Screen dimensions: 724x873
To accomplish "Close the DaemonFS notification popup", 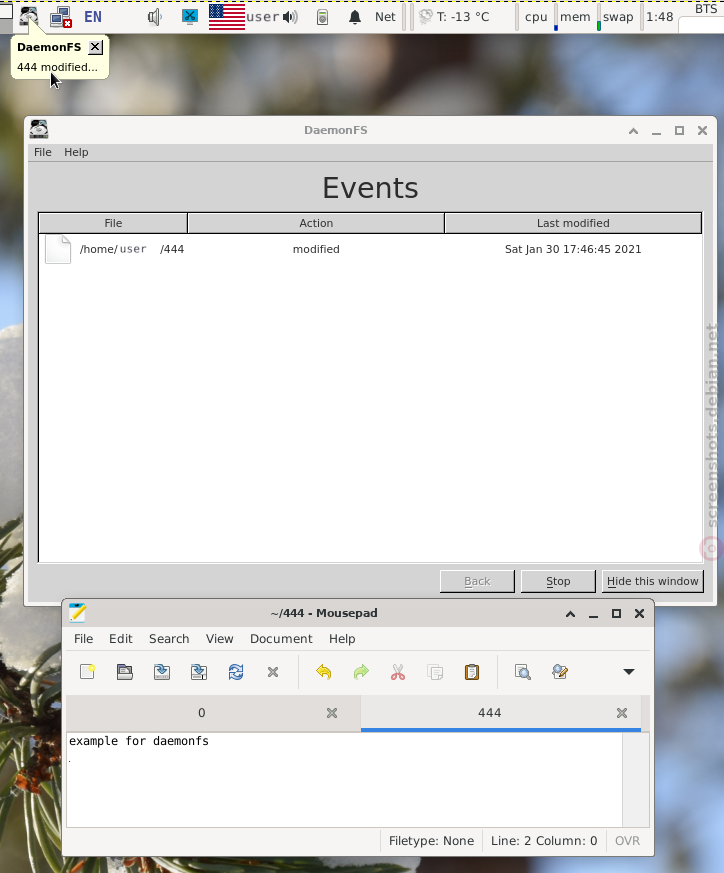I will 96,47.
